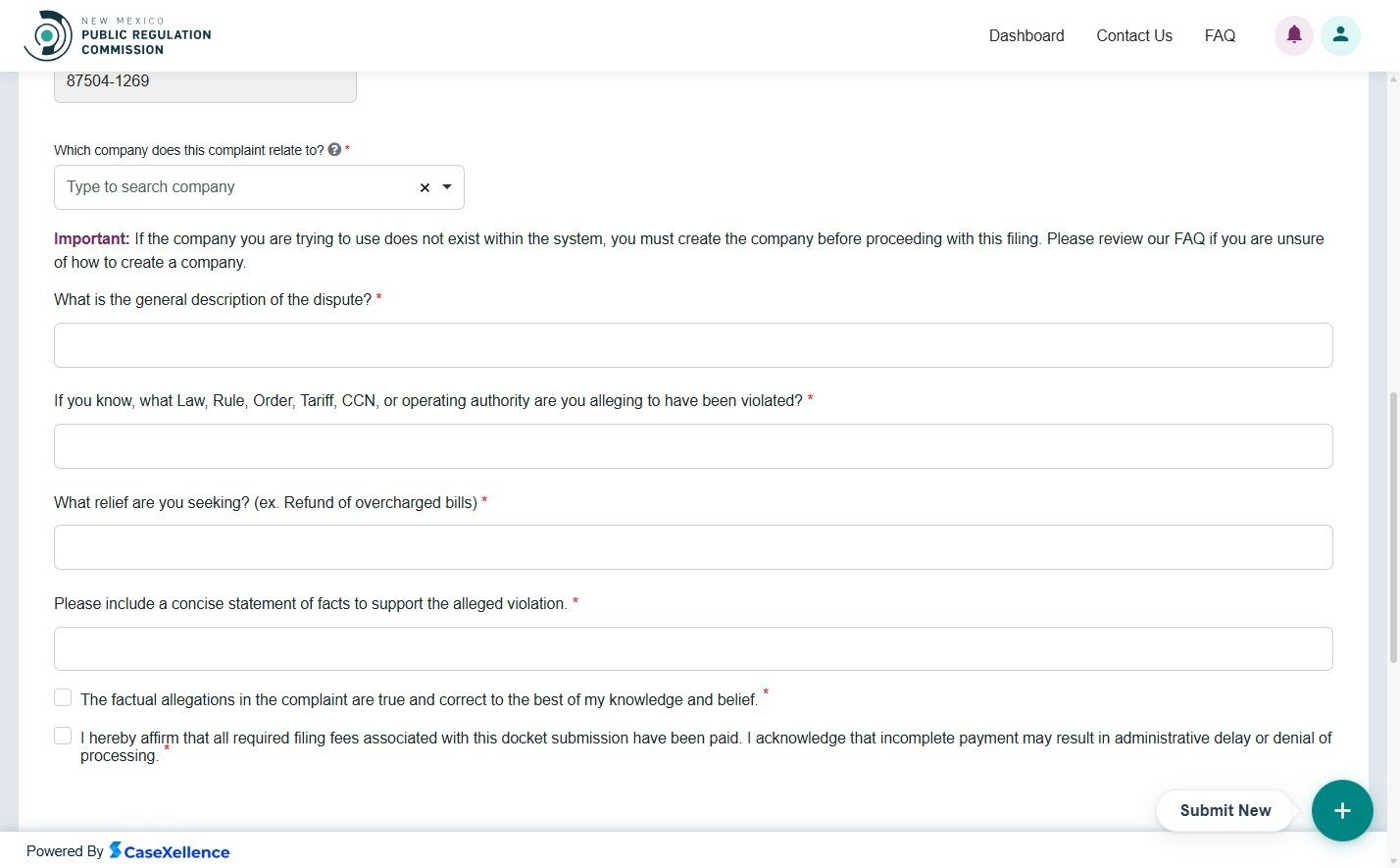
Task: Open the user account icon
Action: pyautogui.click(x=1340, y=35)
